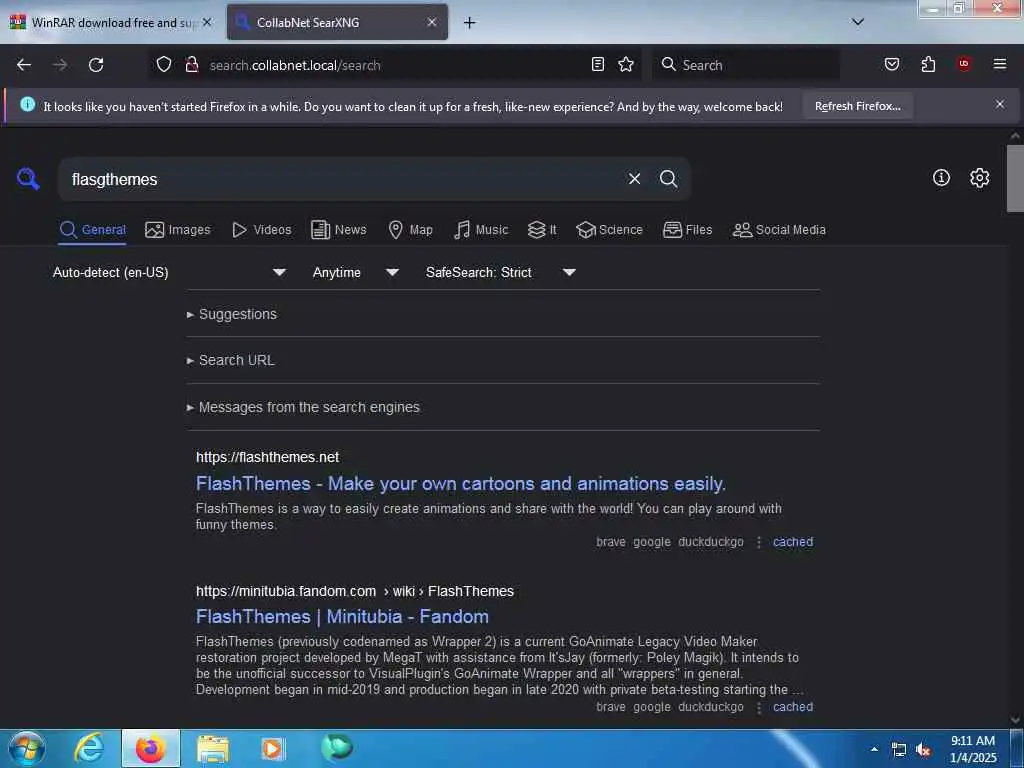Clear the flasgthemes search query

(634, 179)
